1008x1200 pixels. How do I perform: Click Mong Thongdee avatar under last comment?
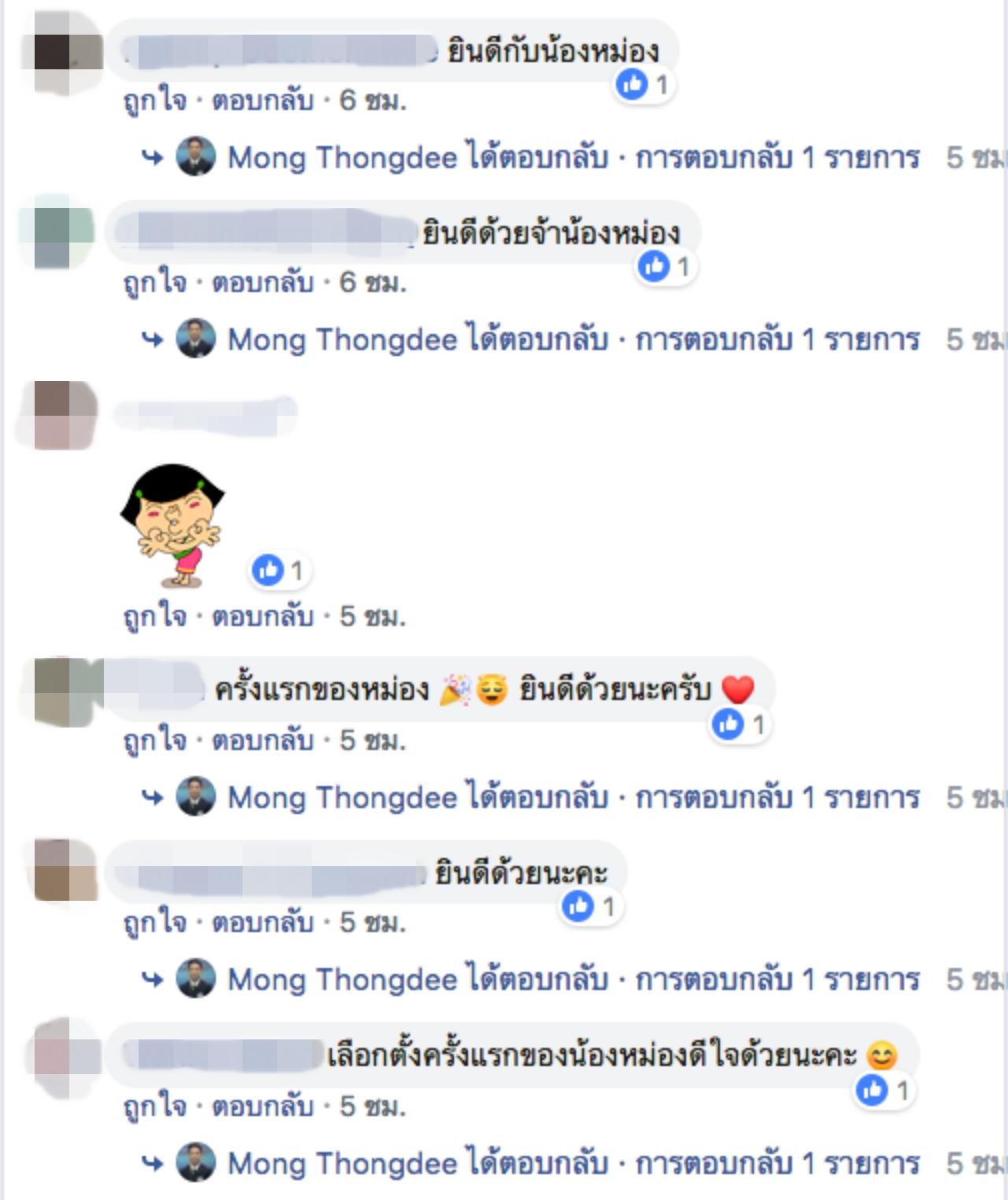click(196, 1162)
